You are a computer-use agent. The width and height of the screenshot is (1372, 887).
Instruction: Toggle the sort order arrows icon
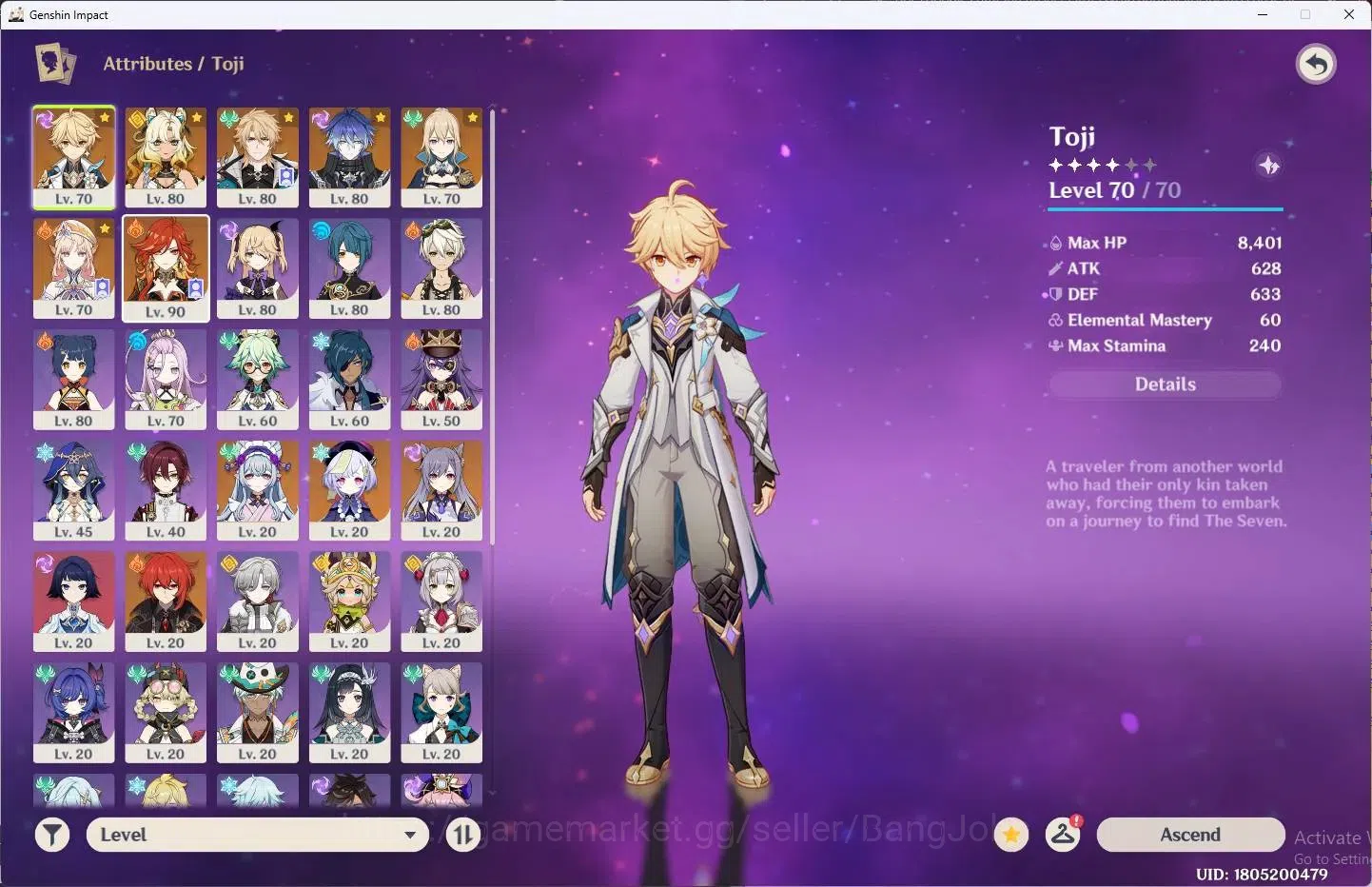462,835
